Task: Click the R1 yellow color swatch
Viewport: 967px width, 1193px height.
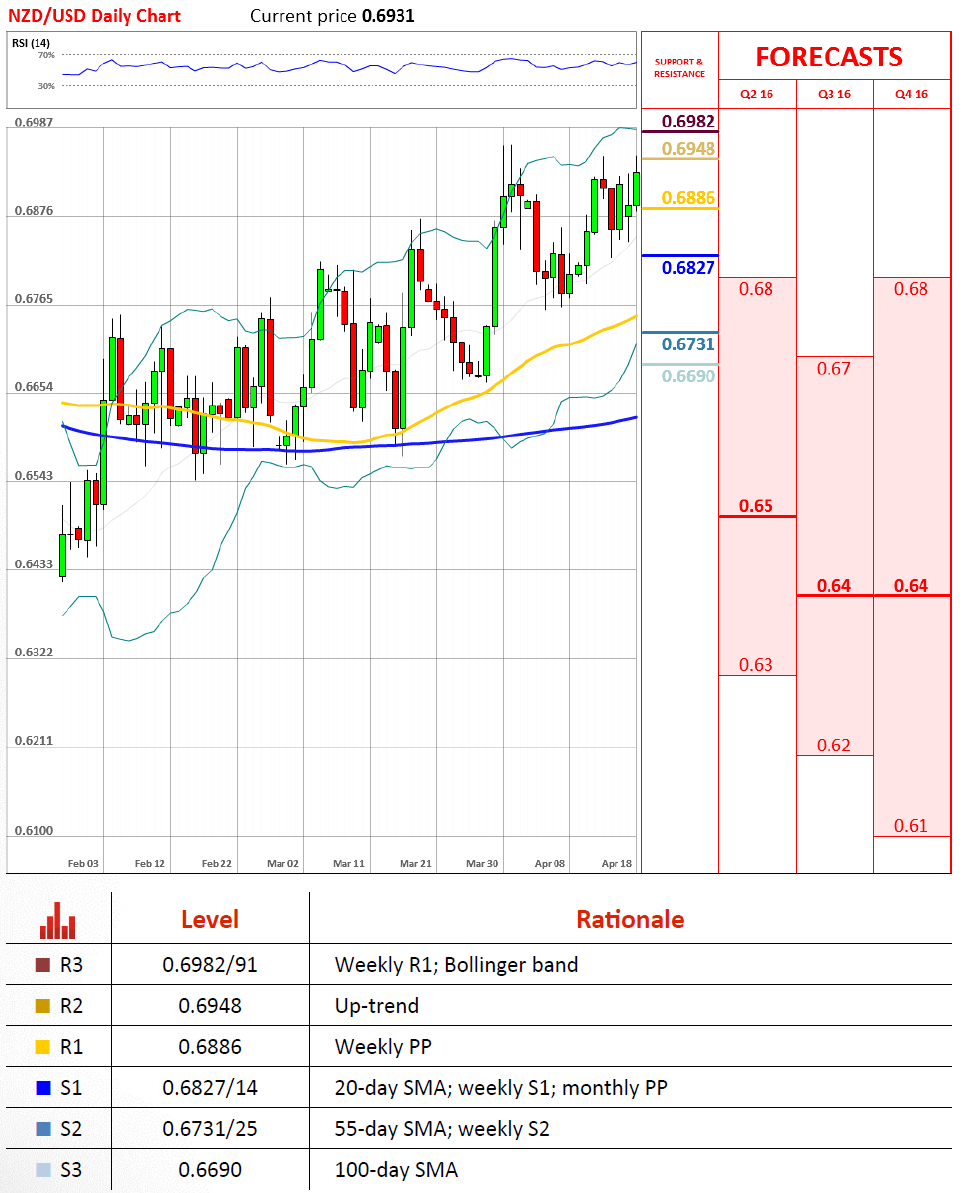Action: tap(43, 1047)
